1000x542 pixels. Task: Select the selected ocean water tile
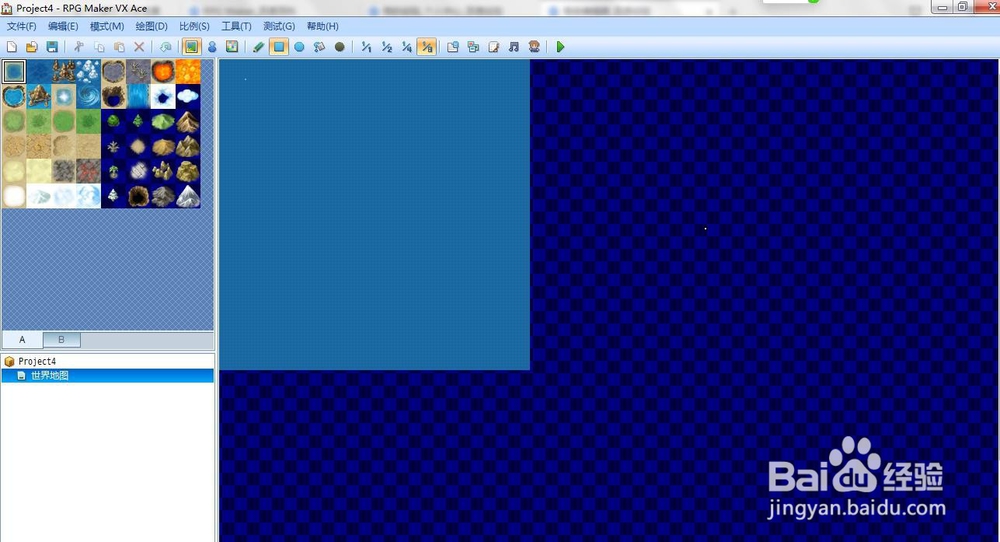(x=14, y=71)
